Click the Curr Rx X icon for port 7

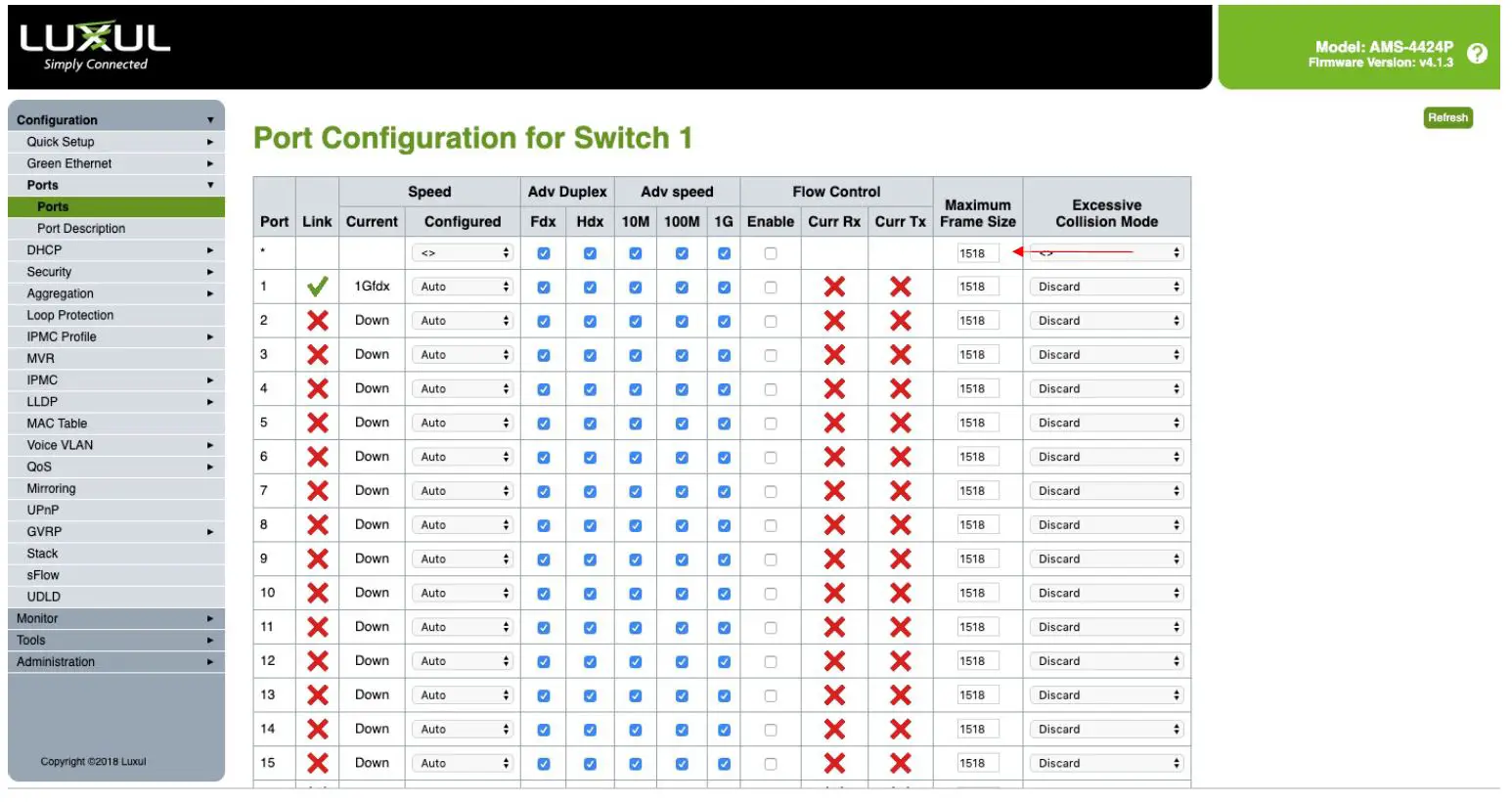click(x=834, y=491)
